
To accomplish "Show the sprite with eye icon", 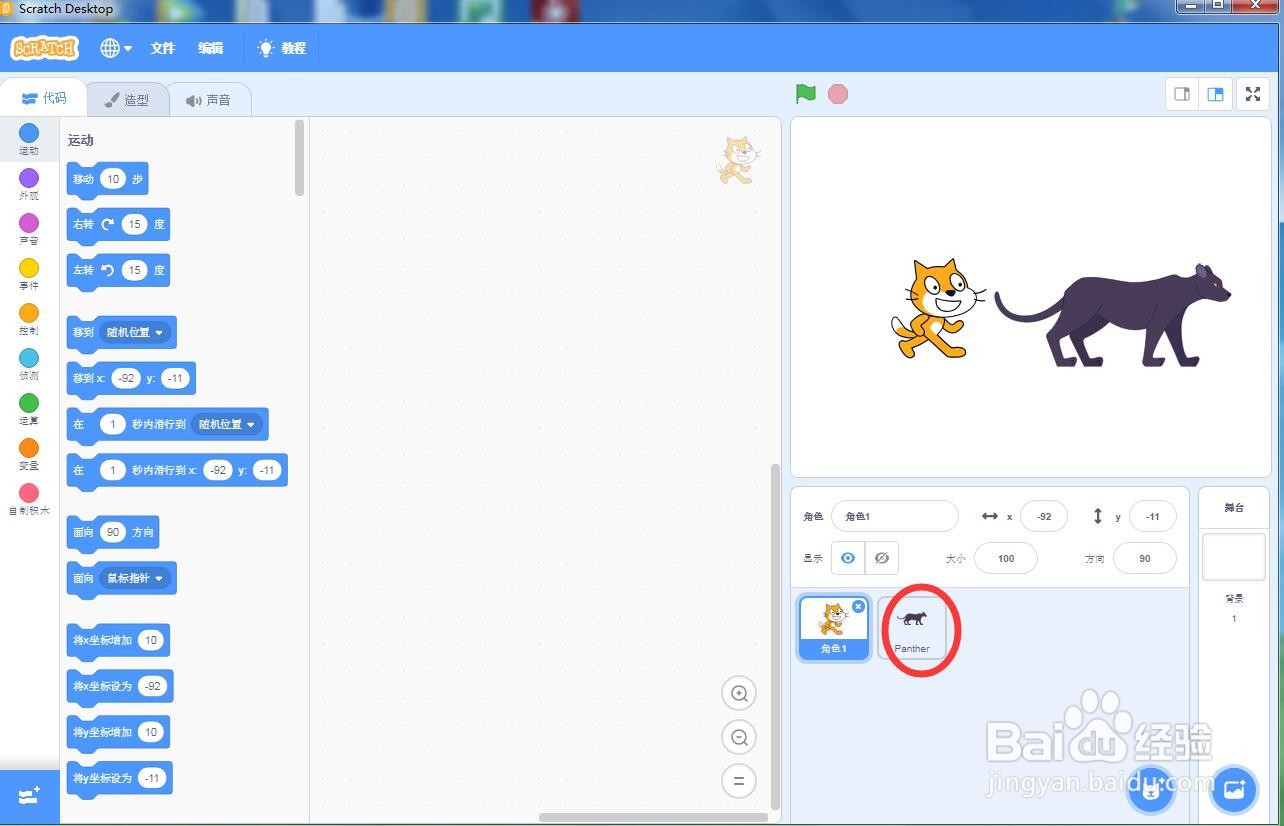I will pos(848,558).
